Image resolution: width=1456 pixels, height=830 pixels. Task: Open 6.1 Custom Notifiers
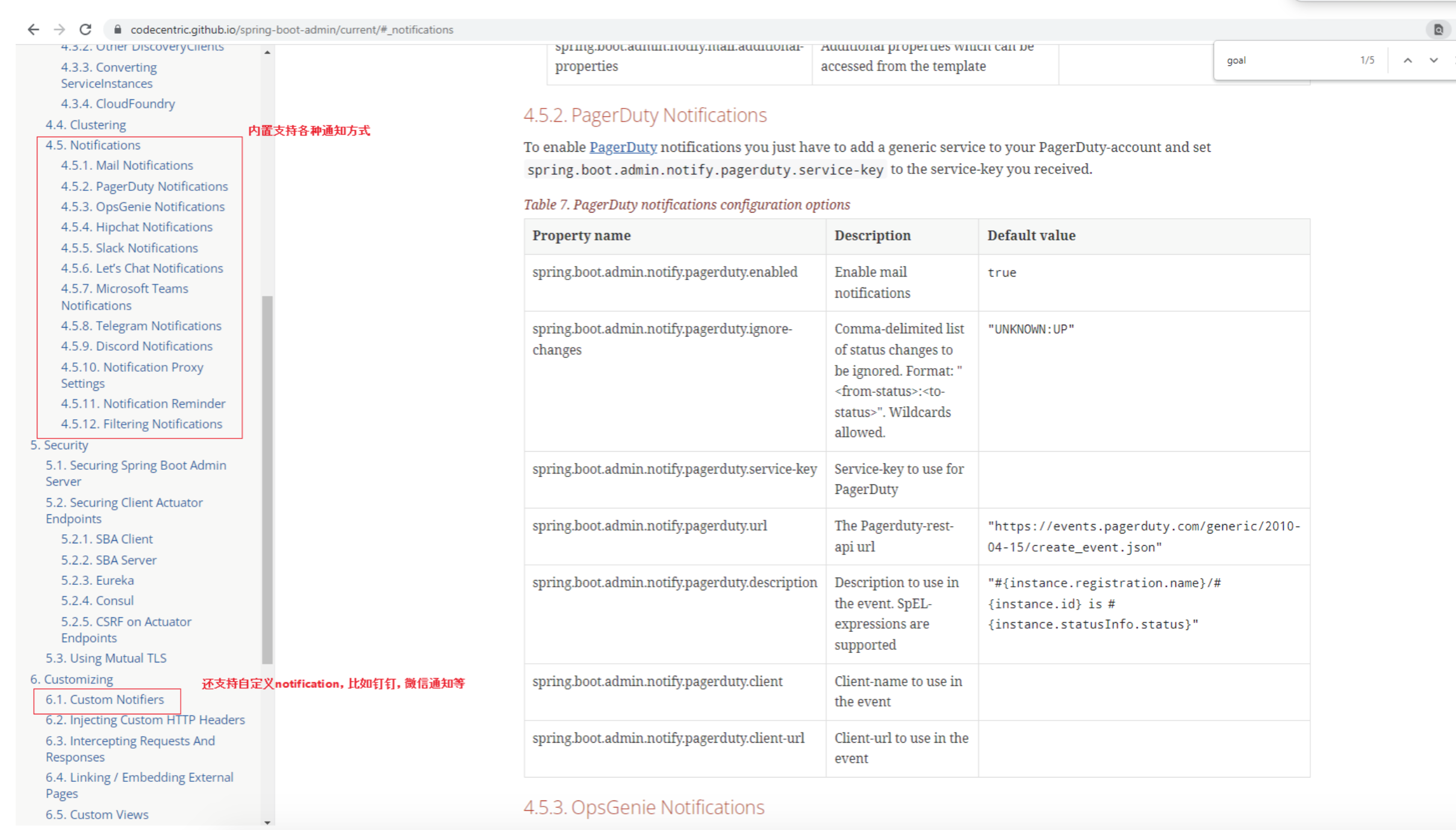(x=105, y=700)
